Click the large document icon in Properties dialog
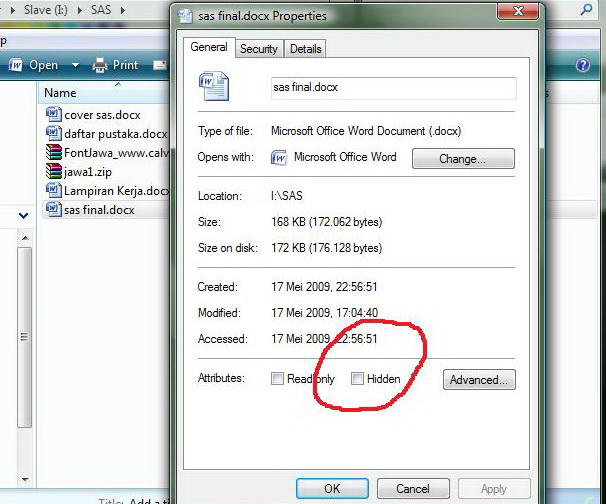Image resolution: width=606 pixels, height=504 pixels. (x=214, y=86)
